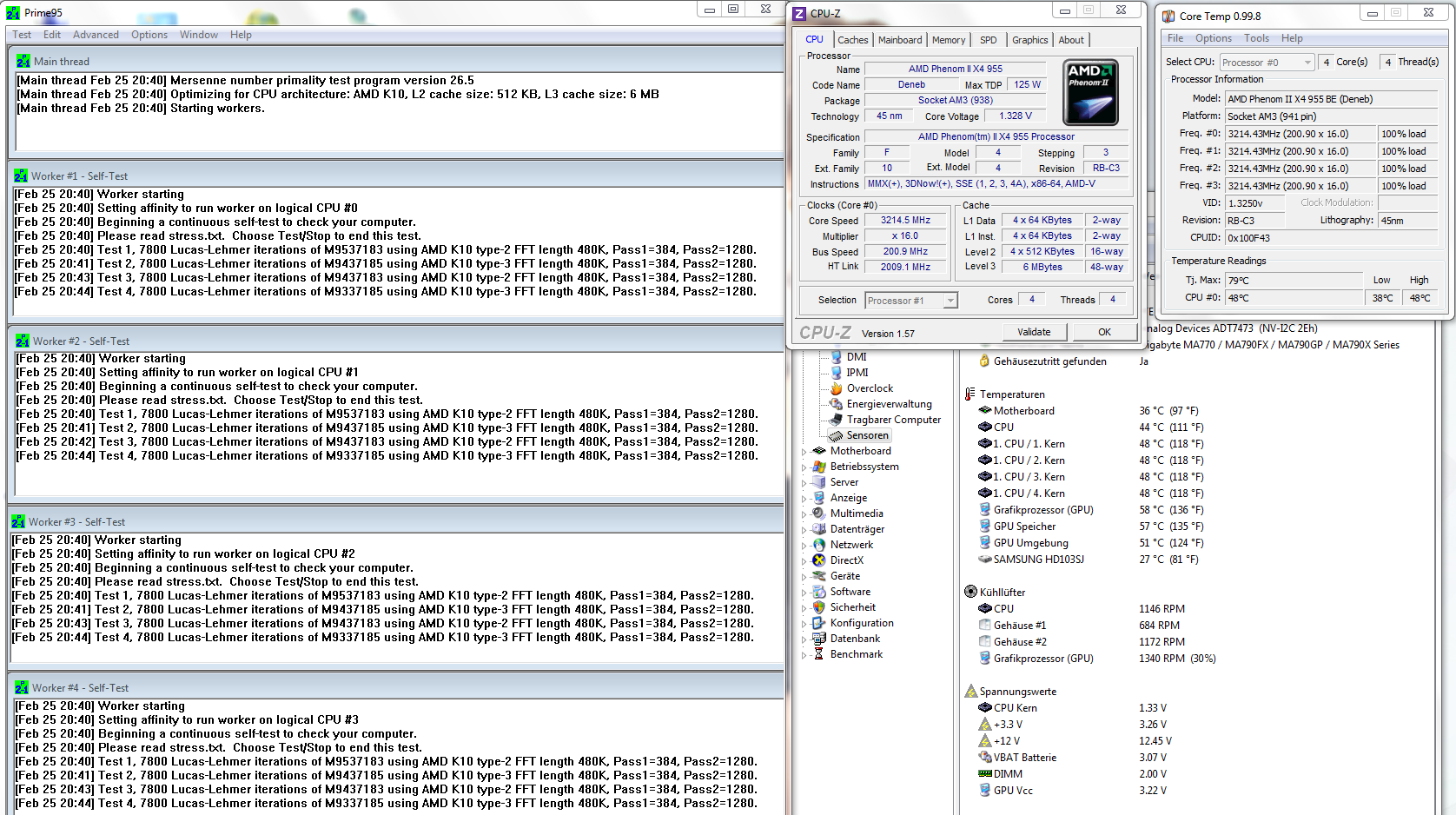Click the Main thread window icon

click(x=23, y=62)
